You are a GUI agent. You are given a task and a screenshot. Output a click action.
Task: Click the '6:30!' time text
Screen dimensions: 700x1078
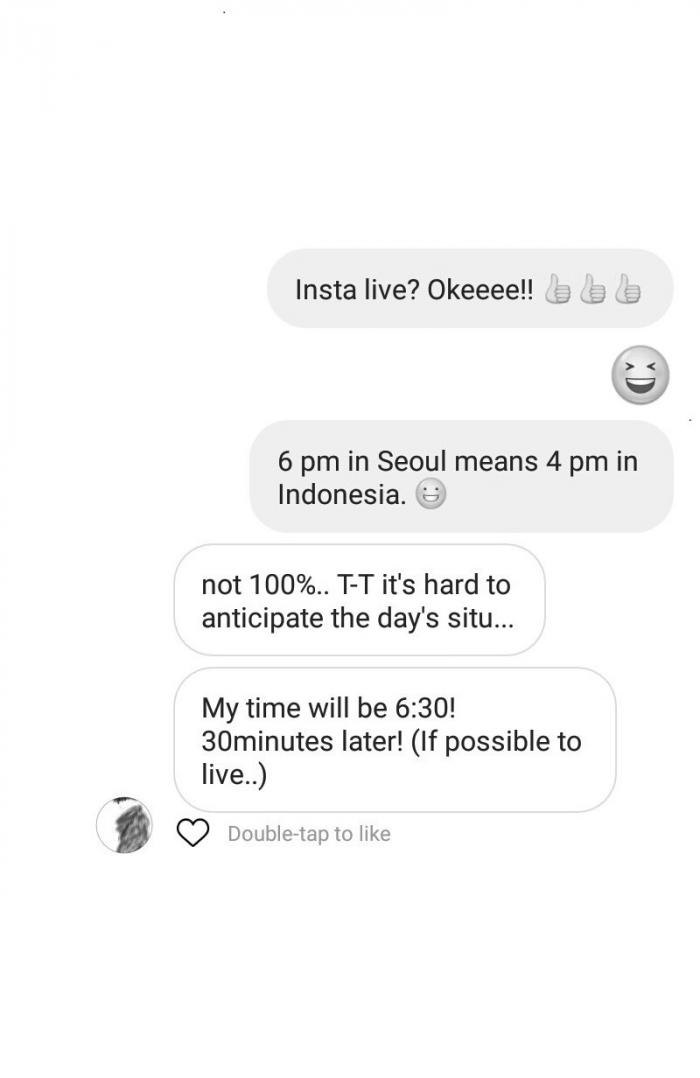426,708
